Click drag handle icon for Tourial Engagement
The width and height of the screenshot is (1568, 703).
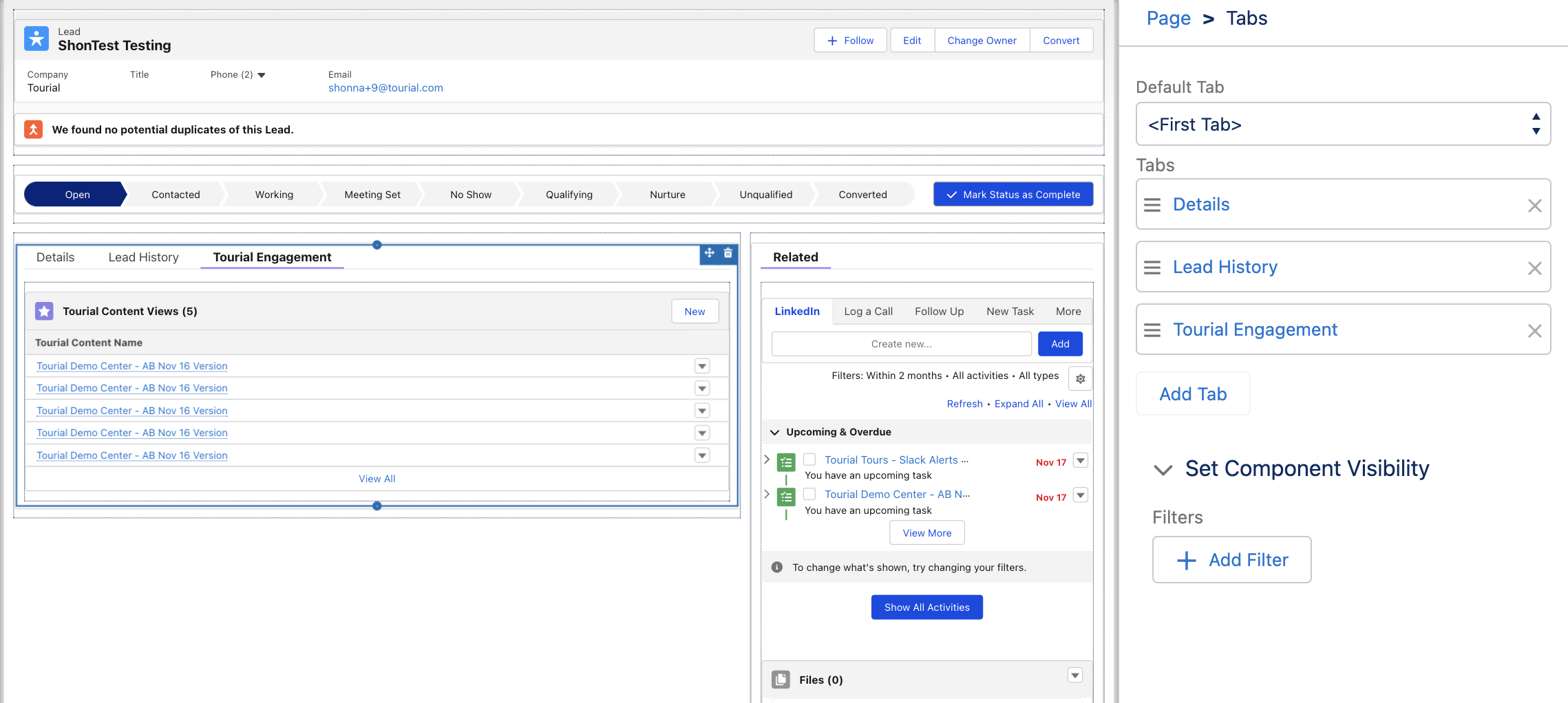1152,330
